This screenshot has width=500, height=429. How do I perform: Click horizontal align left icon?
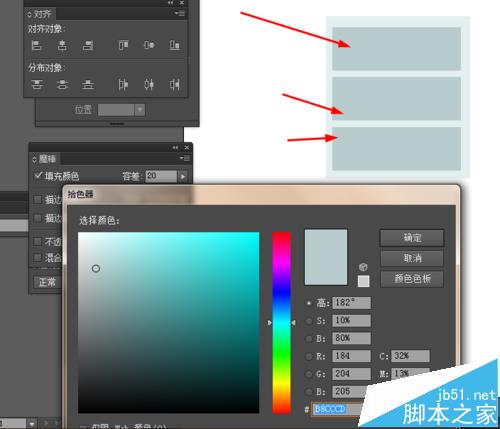[36, 45]
